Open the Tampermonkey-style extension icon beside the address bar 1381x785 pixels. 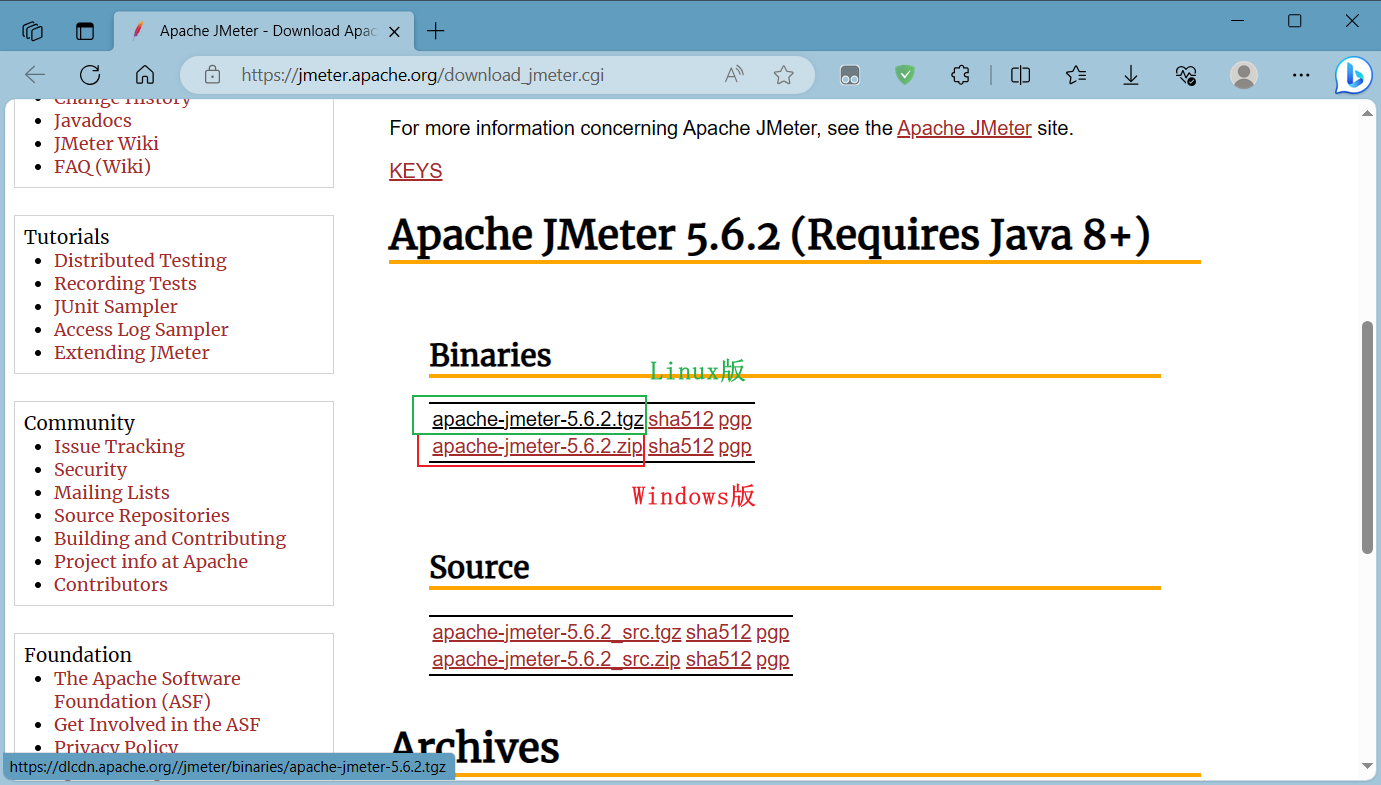pyautogui.click(x=850, y=75)
